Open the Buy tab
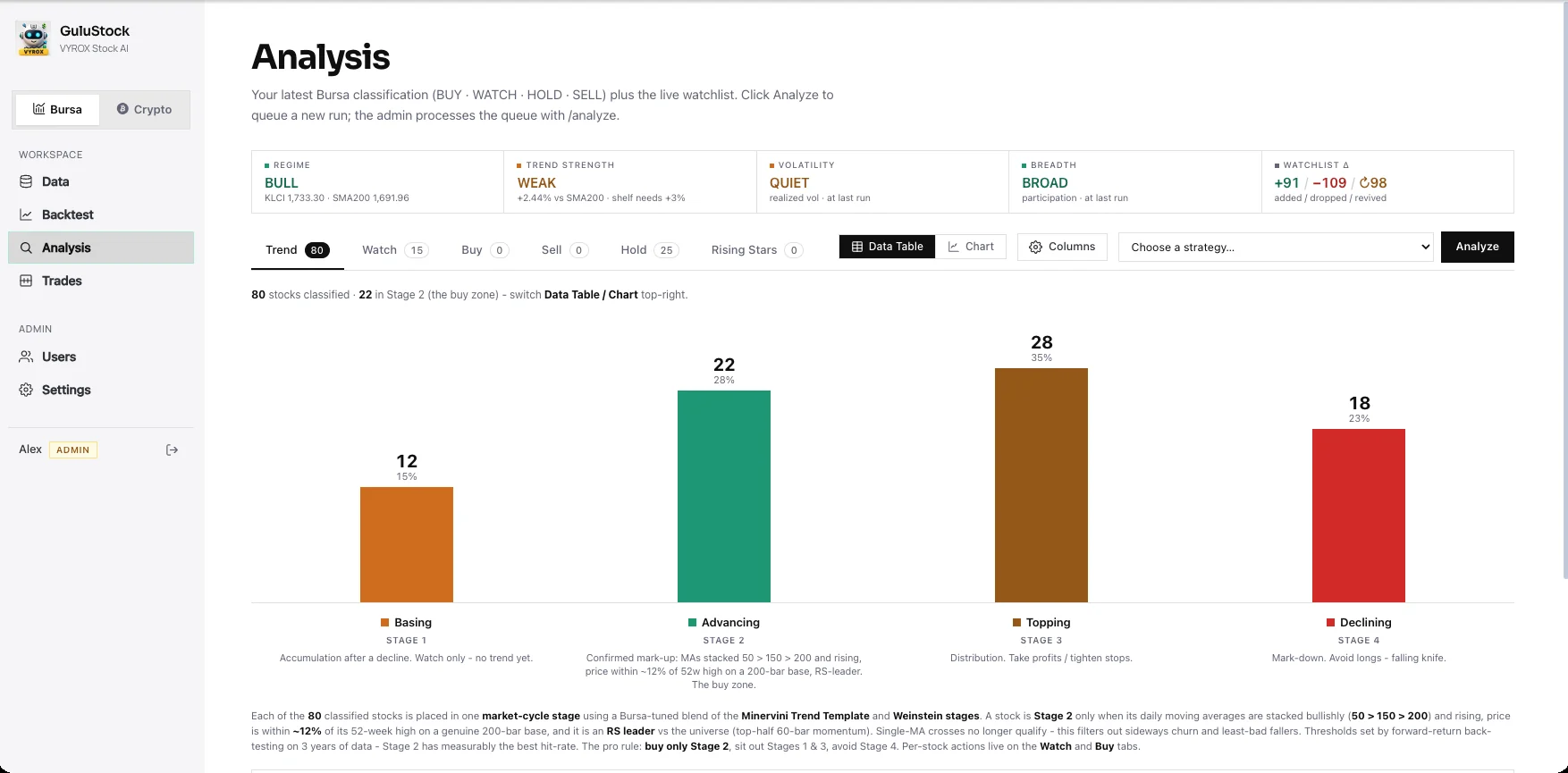Screen dimensions: 1568x773 pyautogui.click(x=485, y=250)
